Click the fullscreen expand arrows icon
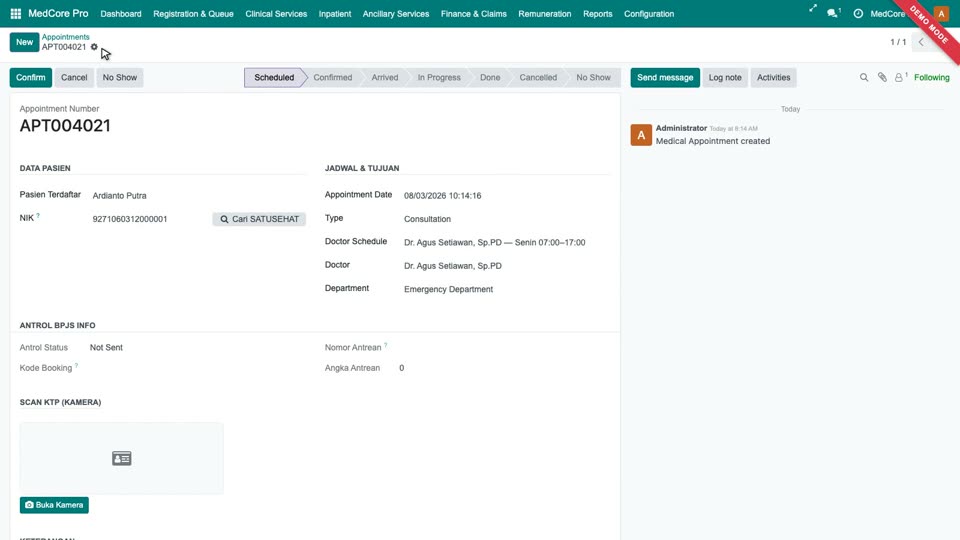 [812, 9]
